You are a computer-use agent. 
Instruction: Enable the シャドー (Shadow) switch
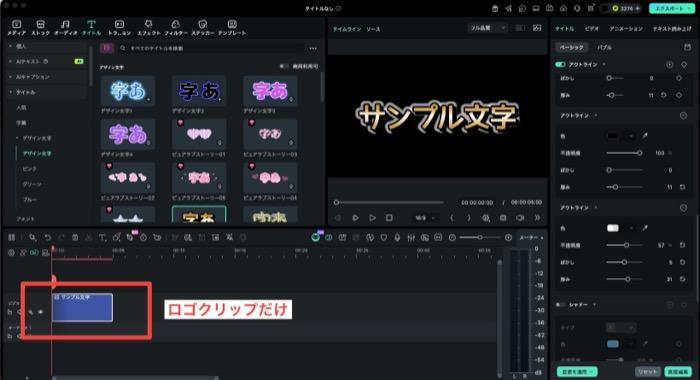pos(560,305)
